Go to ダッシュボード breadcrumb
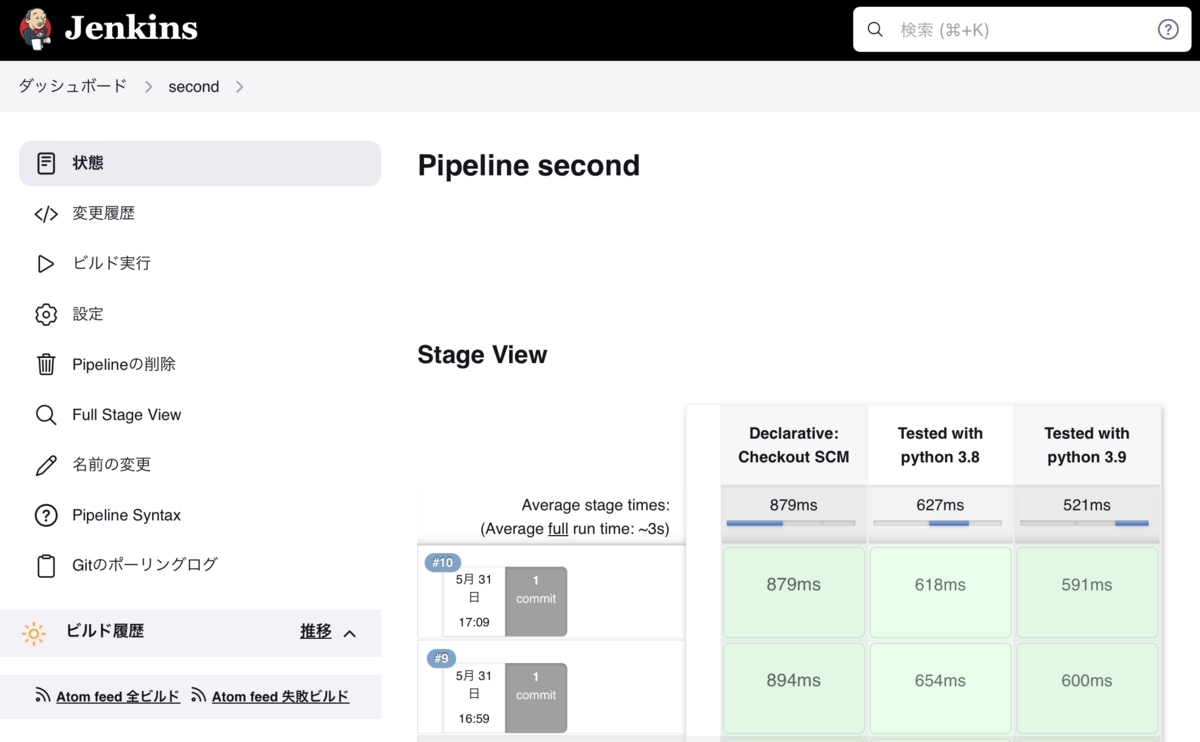 (73, 86)
